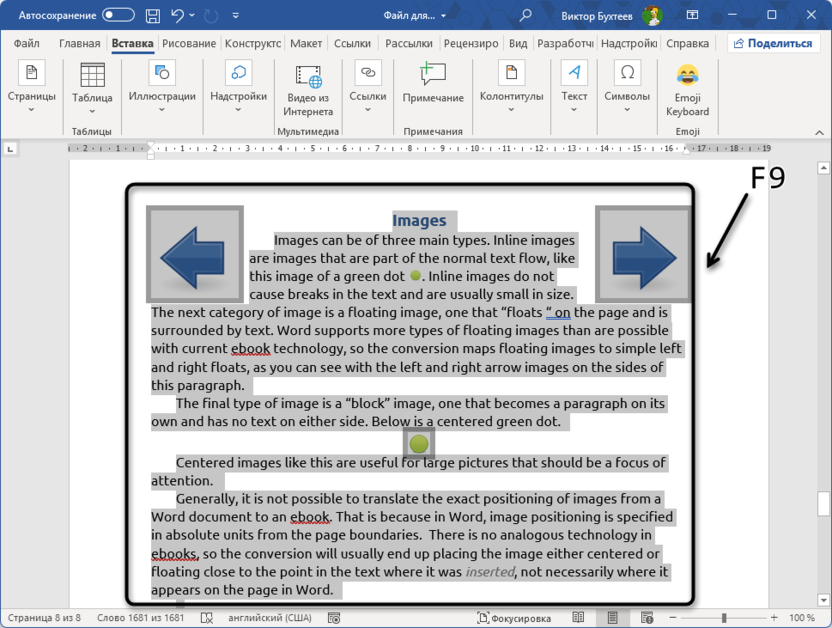Toggle the Автосохранение switch

tap(118, 15)
